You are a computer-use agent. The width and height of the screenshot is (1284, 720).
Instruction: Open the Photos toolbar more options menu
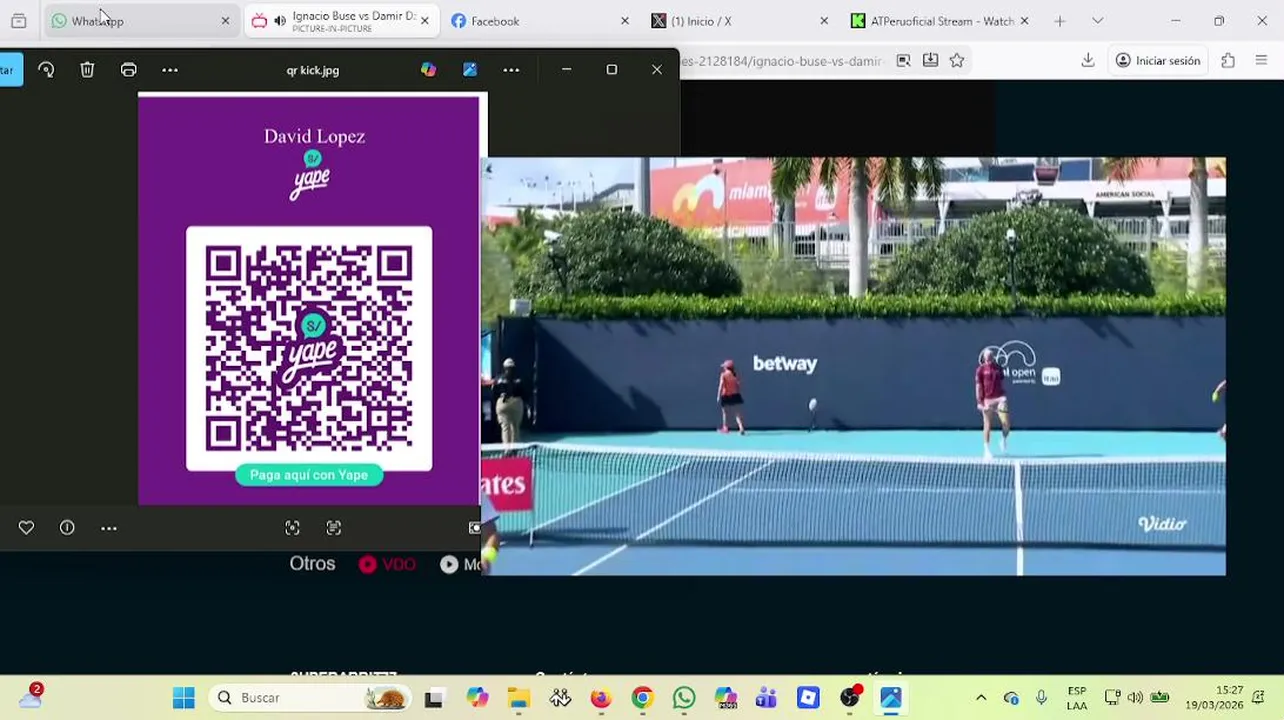pos(170,70)
